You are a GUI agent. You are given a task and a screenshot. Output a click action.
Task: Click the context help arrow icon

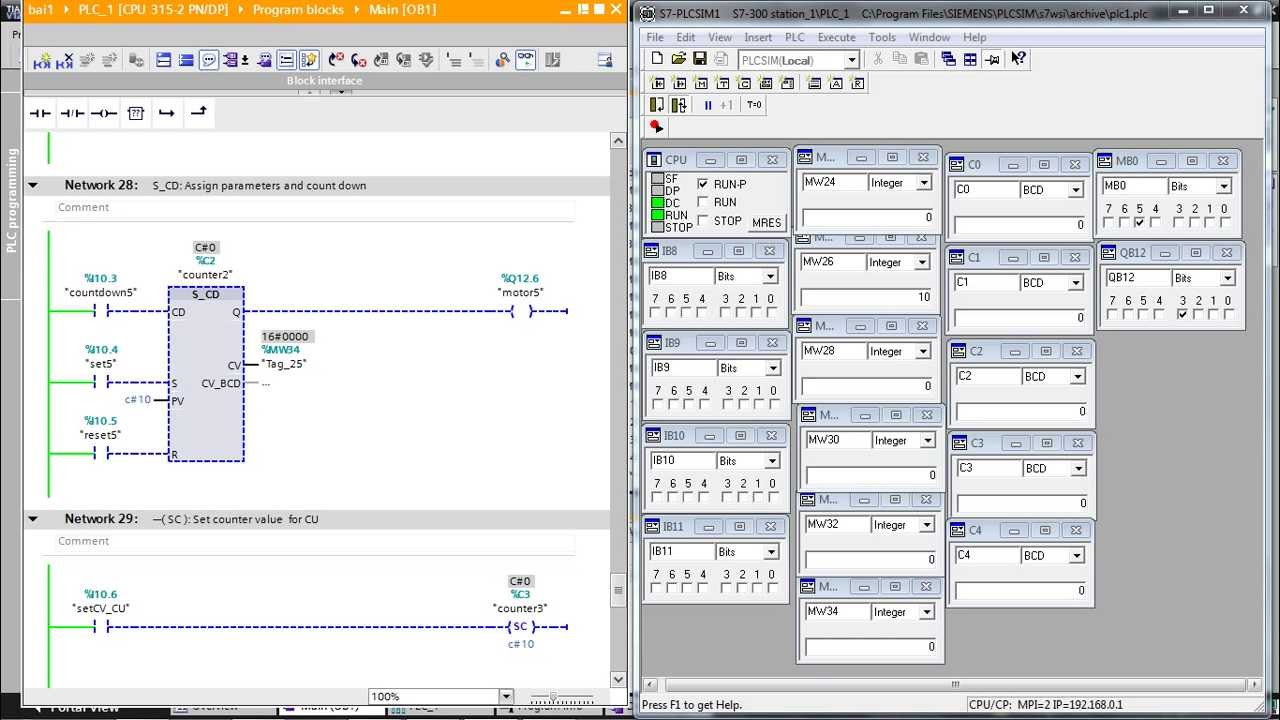point(1017,59)
